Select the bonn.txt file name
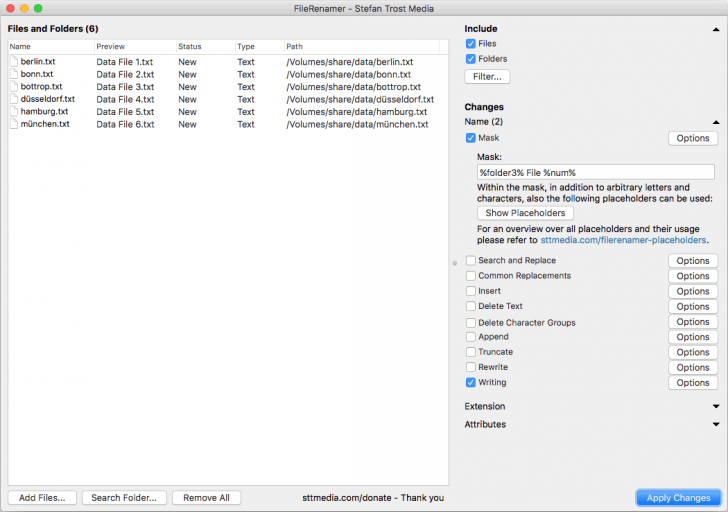The width and height of the screenshot is (728, 512). (x=37, y=74)
